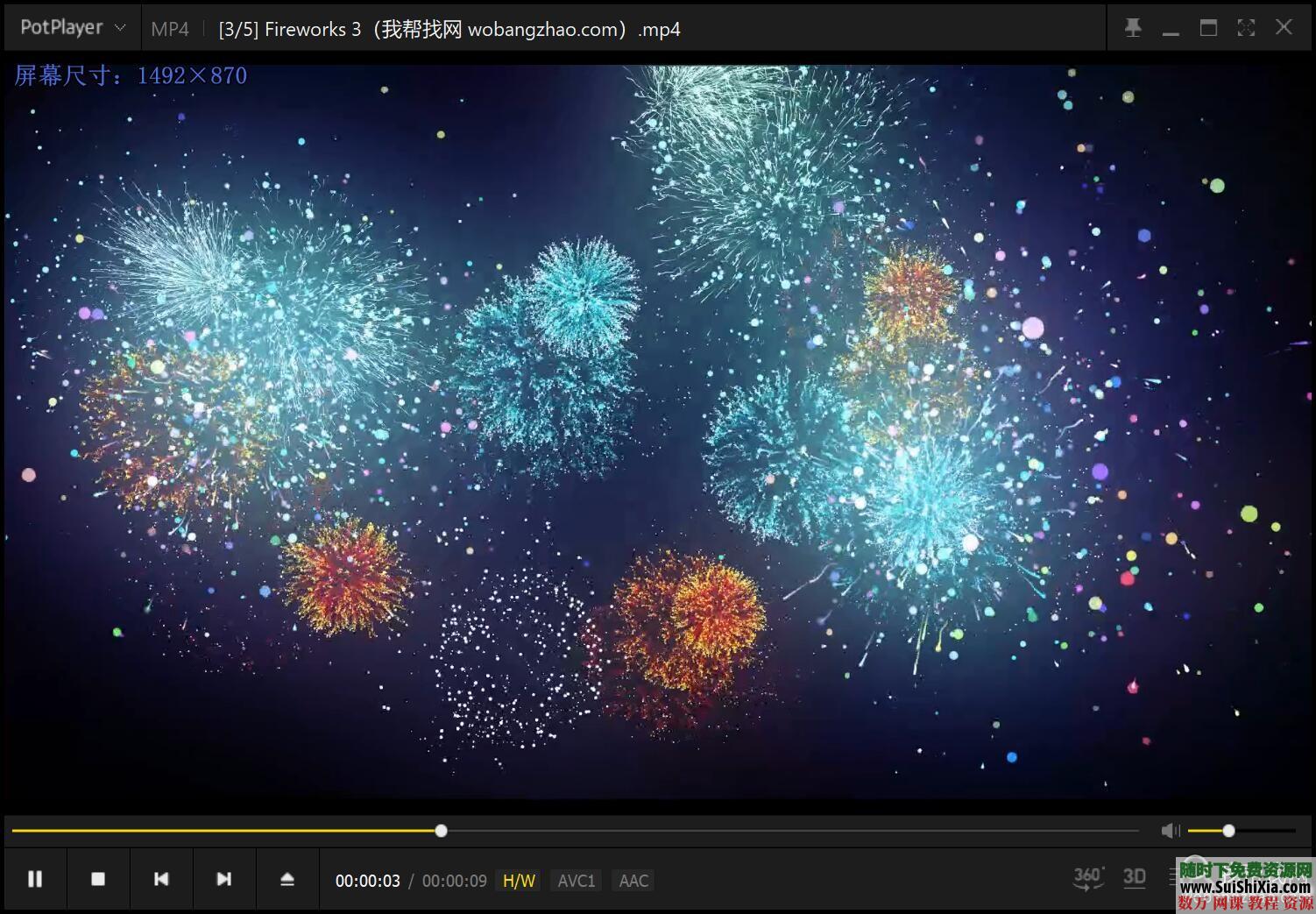Open the PotPlayer main menu dropdown
Screen dimensions: 1316x914
tap(61, 28)
